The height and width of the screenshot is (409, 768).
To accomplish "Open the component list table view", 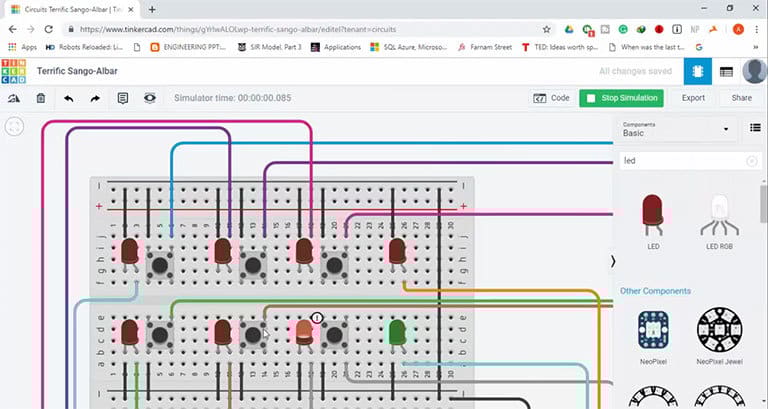I will (x=726, y=71).
